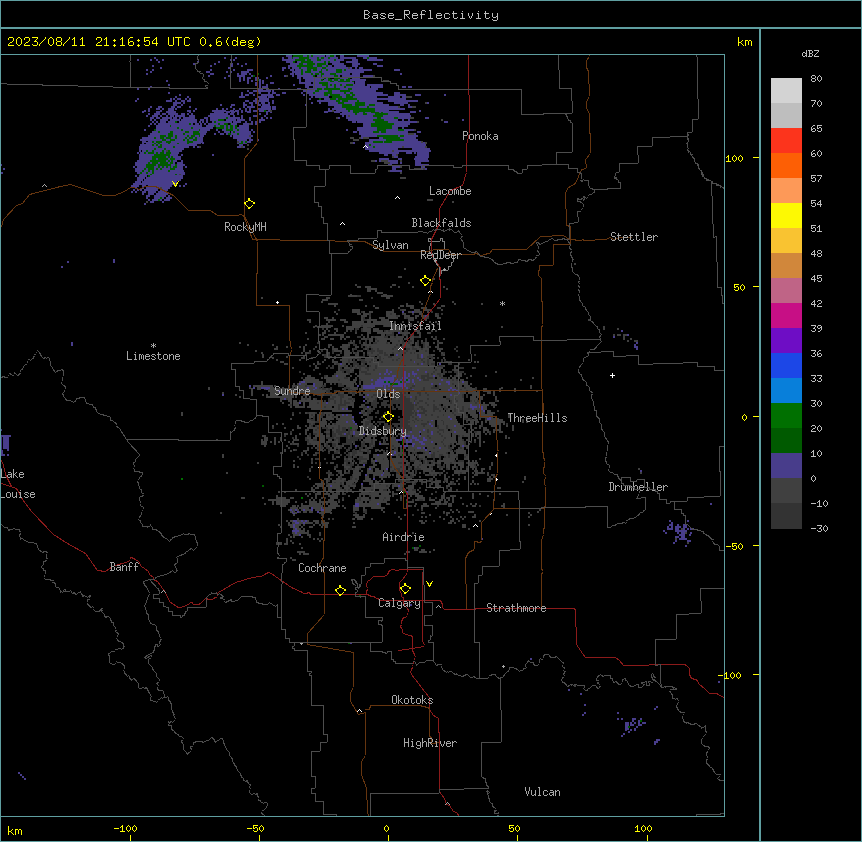Click the Strathmore label
This screenshot has width=862, height=842.
[x=516, y=608]
